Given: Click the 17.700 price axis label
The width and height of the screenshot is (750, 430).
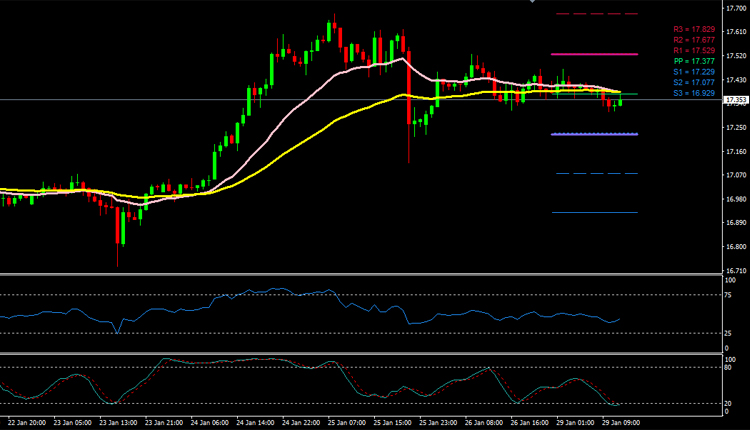Looking at the screenshot, I should [x=737, y=8].
